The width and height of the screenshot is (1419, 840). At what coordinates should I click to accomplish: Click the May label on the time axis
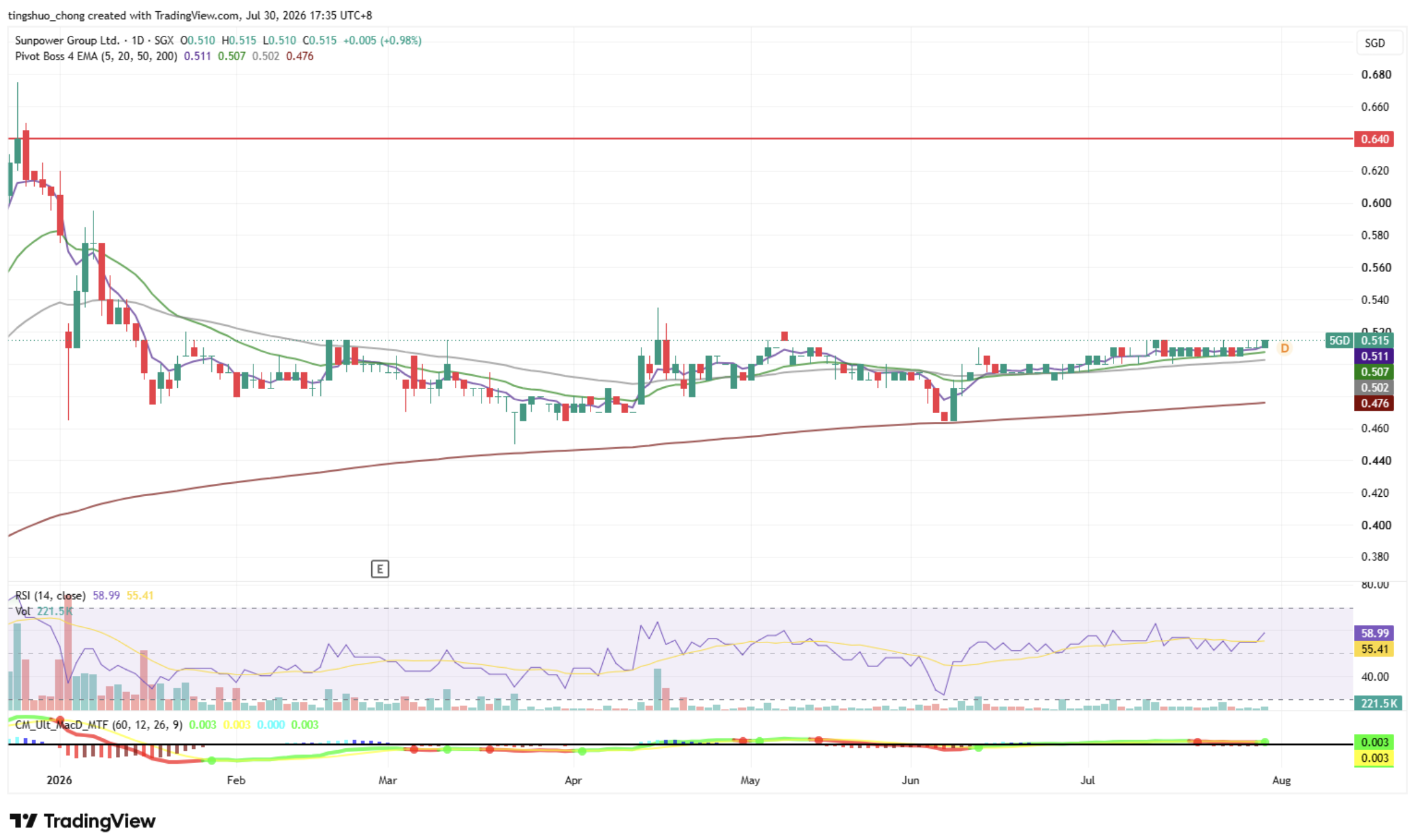(750, 780)
